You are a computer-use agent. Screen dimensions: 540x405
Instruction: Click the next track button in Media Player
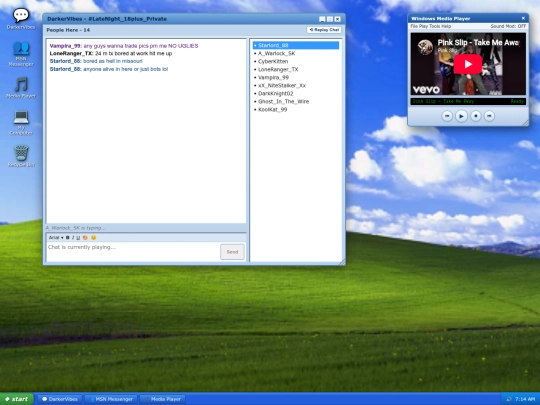click(x=489, y=116)
